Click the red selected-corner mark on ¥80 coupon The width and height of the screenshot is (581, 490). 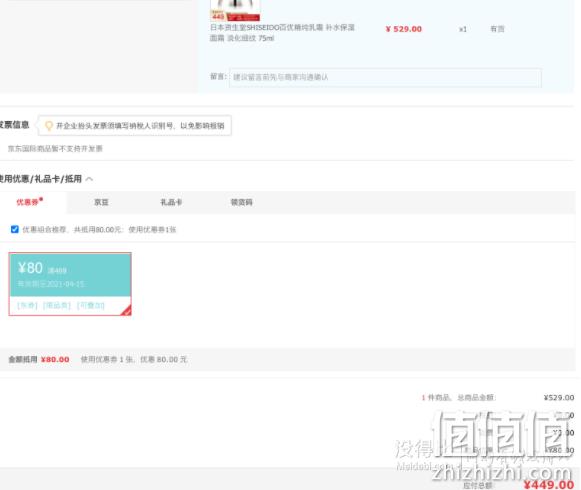click(x=126, y=311)
